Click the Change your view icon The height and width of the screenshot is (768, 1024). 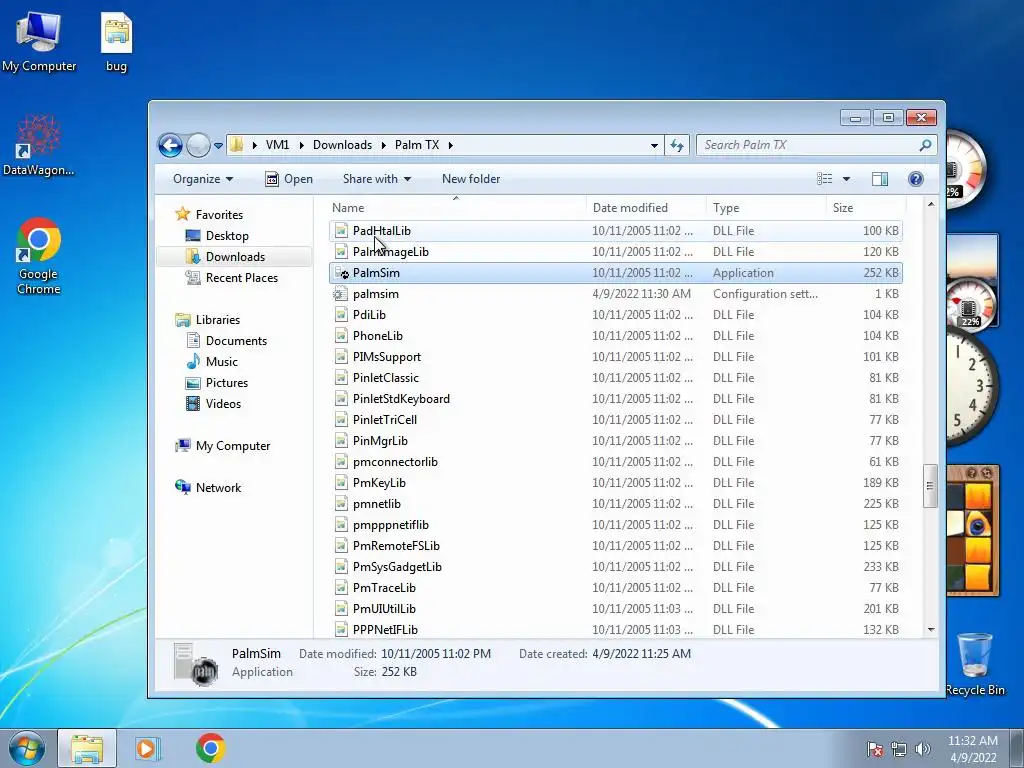coord(825,179)
